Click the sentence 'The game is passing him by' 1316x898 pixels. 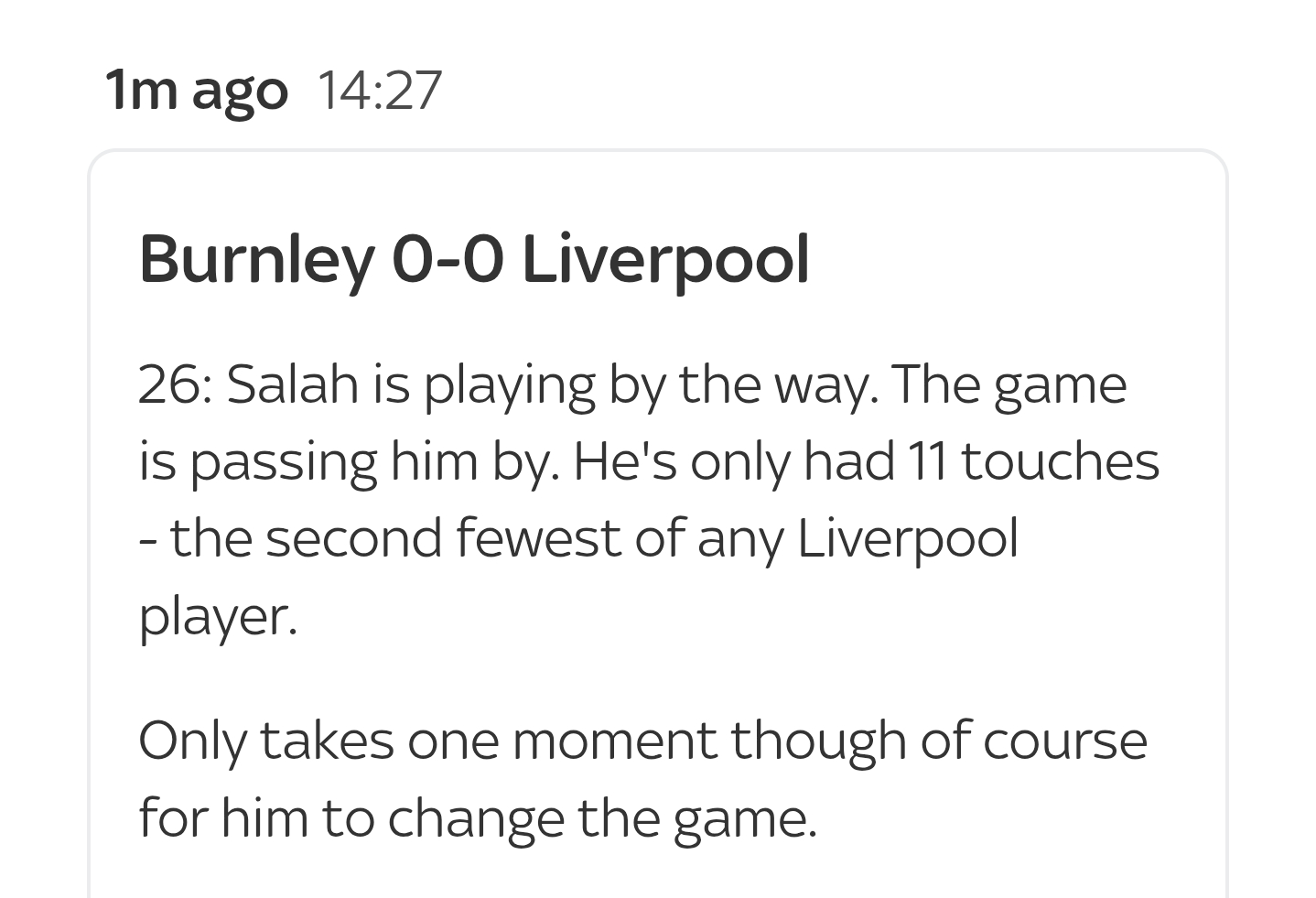click(632, 423)
